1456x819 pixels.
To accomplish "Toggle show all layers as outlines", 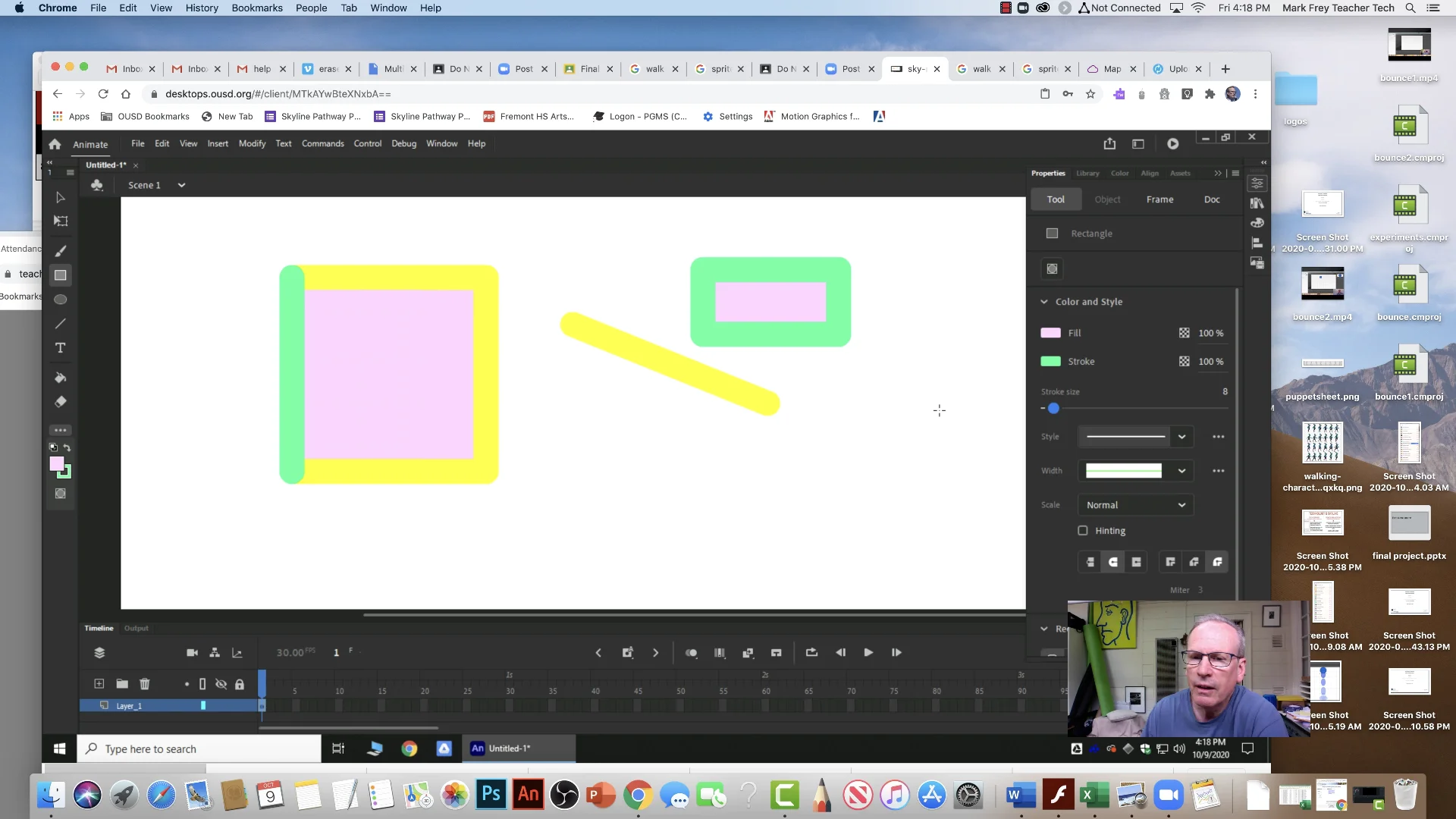I will tap(202, 684).
